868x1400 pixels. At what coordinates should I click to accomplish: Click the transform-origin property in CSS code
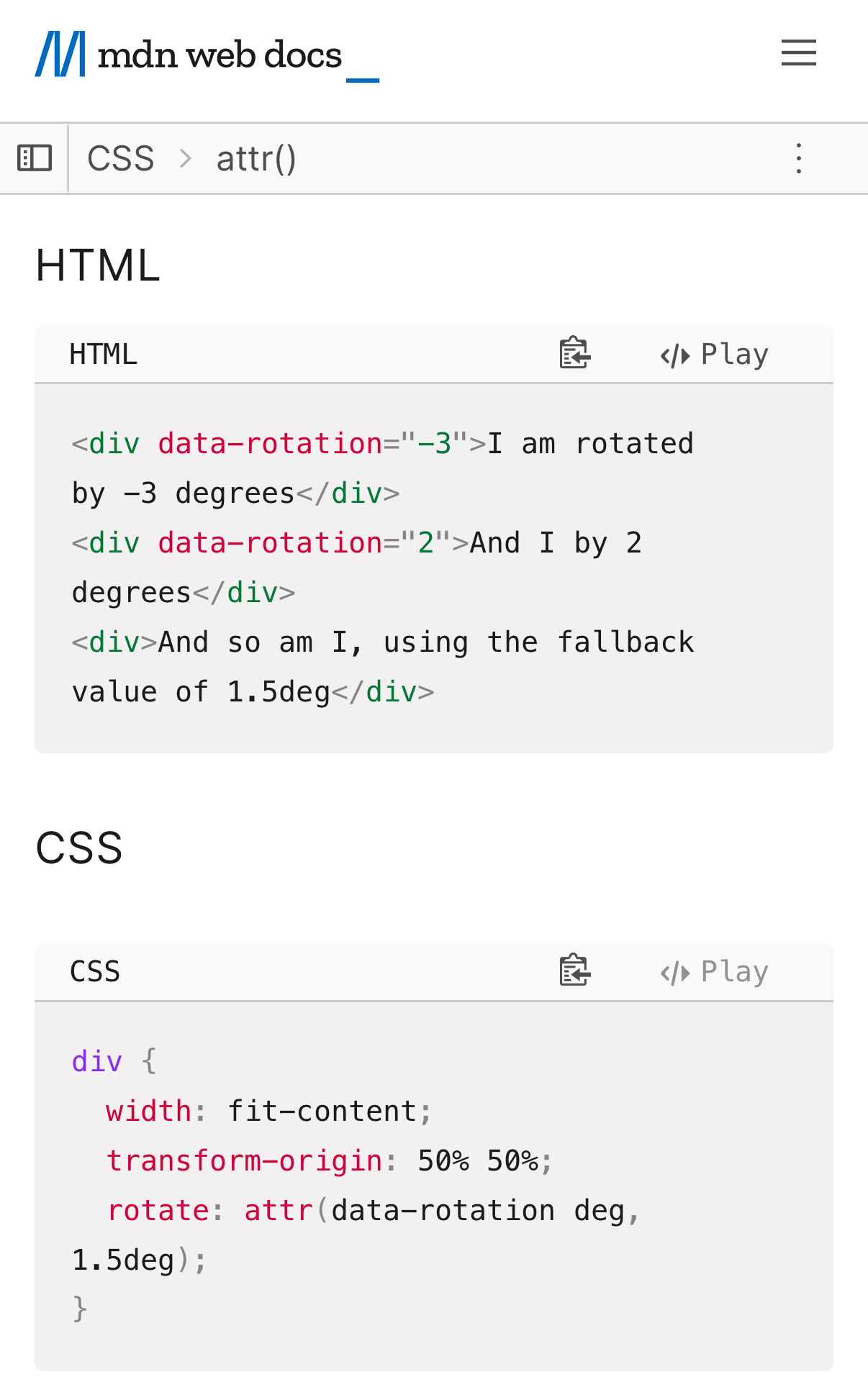tap(245, 1161)
